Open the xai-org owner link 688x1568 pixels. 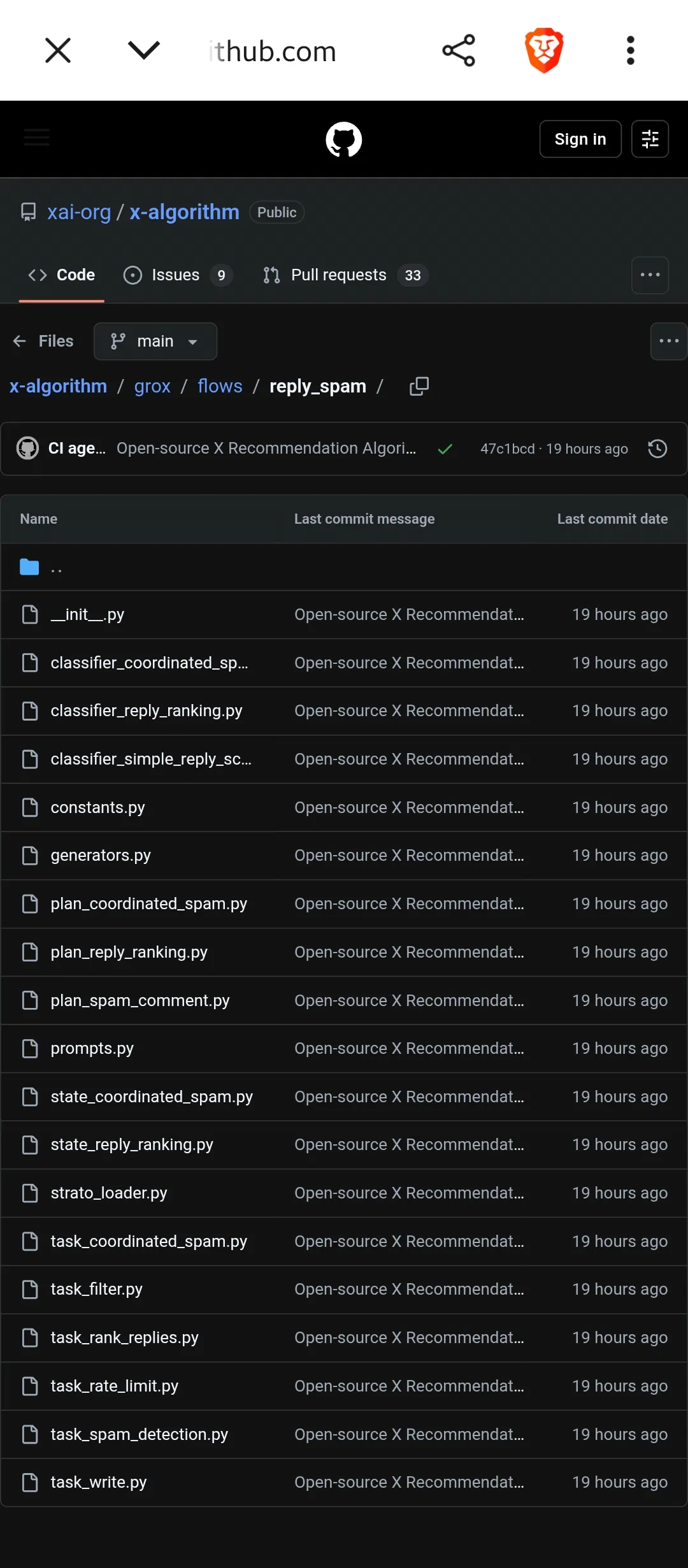(x=79, y=212)
